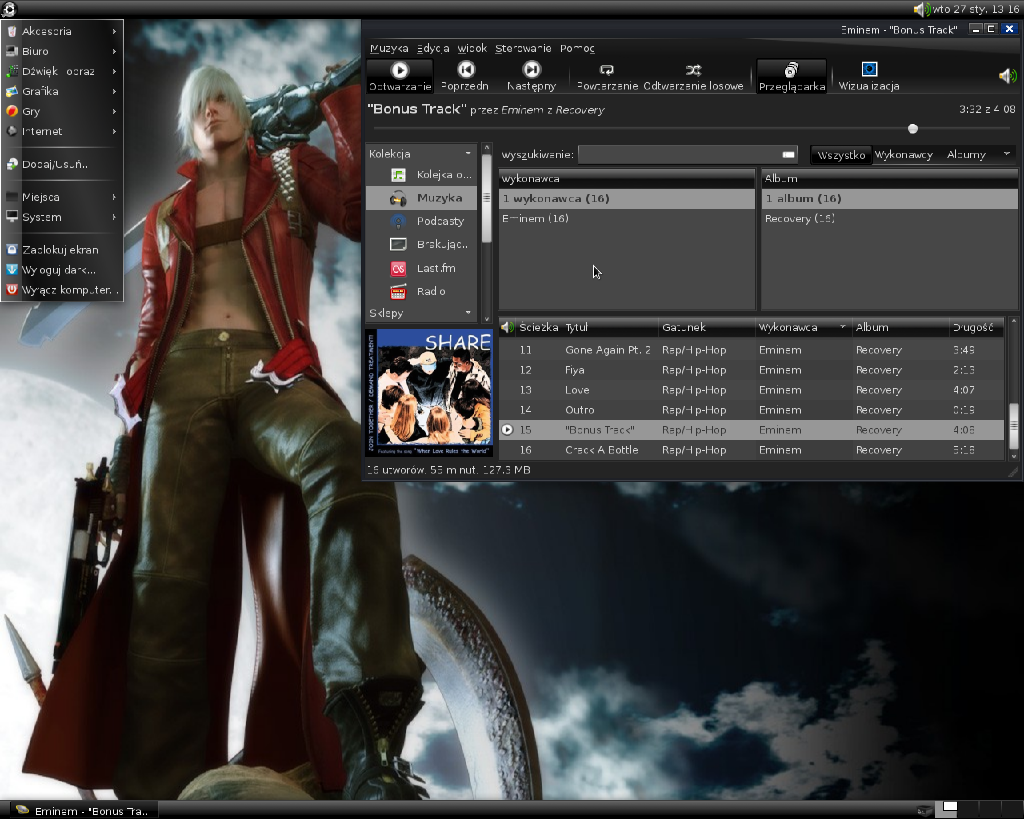Click Zablokuj ekran to lock screen
1024x819 pixels.
[x=62, y=249]
